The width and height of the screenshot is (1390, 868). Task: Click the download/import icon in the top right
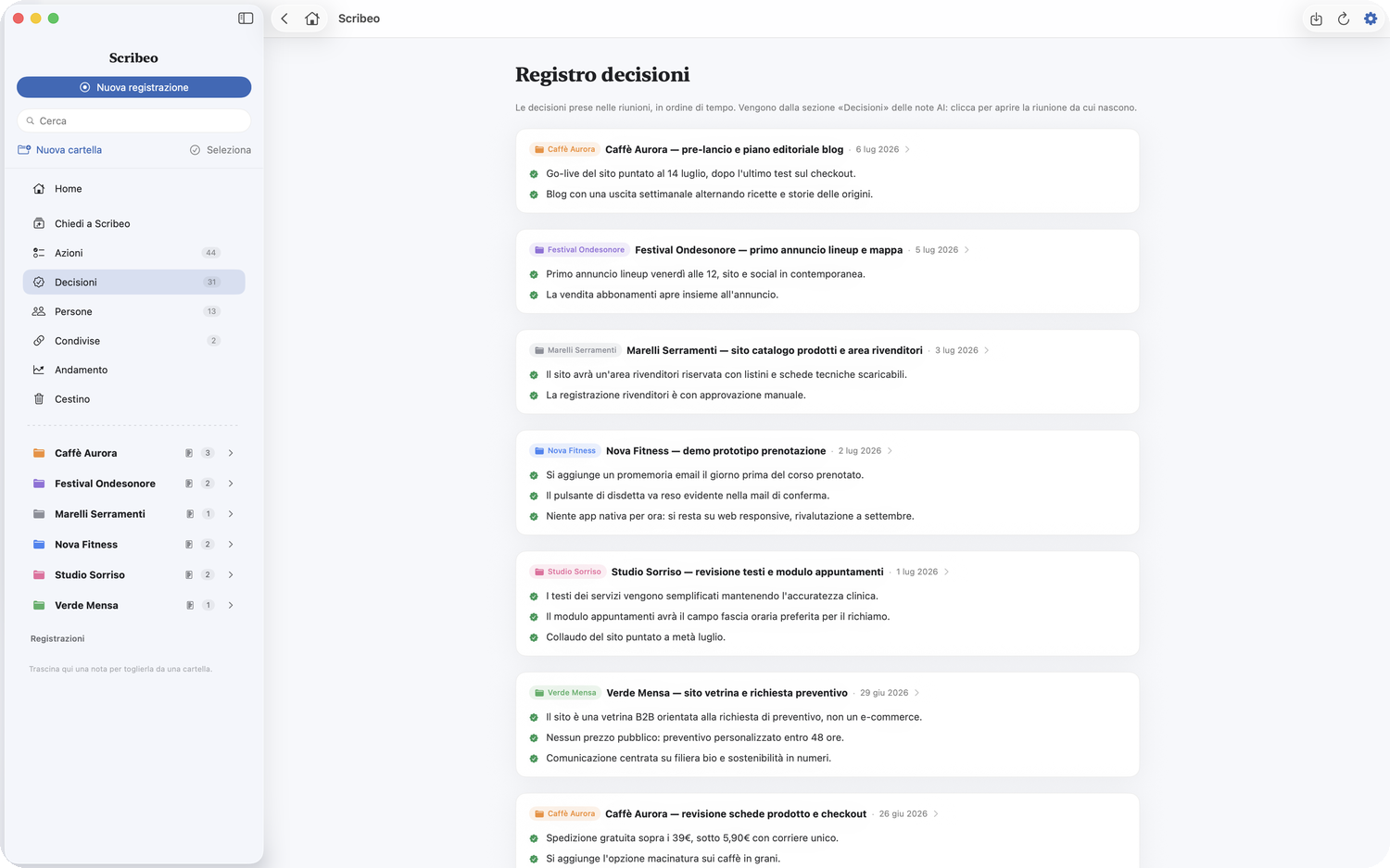[1316, 19]
